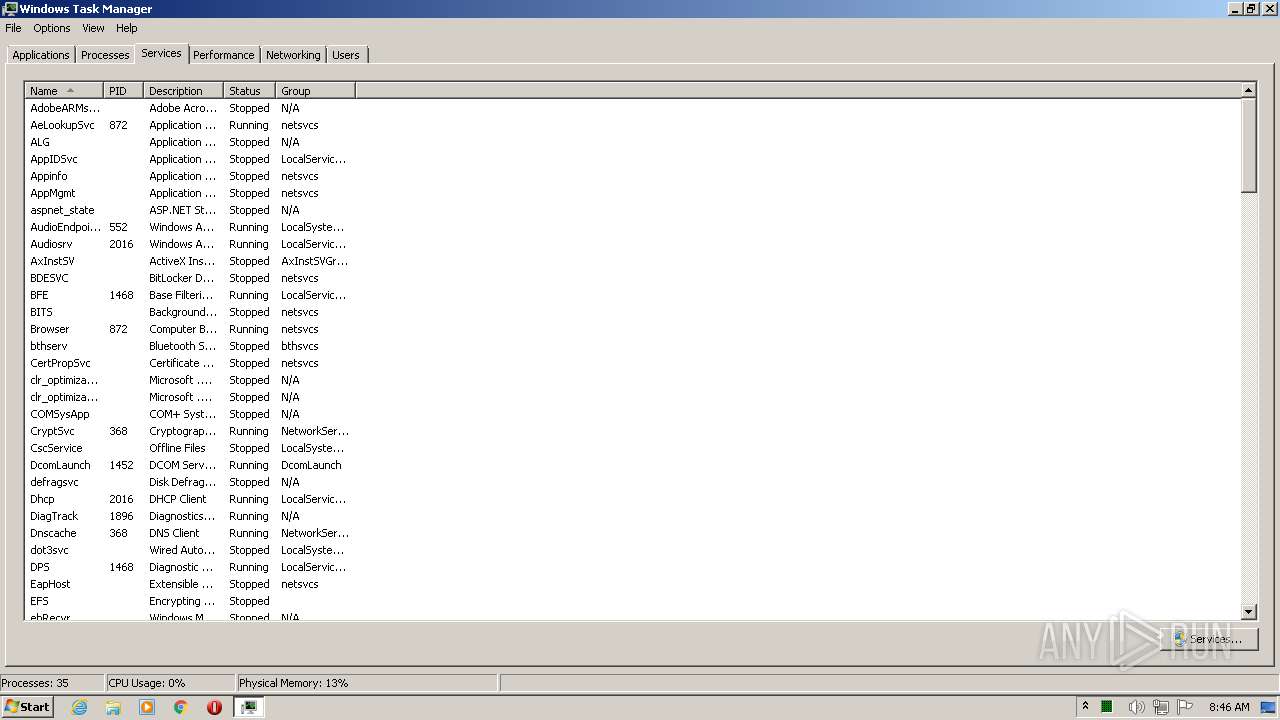Click the Show desktop button

[x=1270, y=707]
